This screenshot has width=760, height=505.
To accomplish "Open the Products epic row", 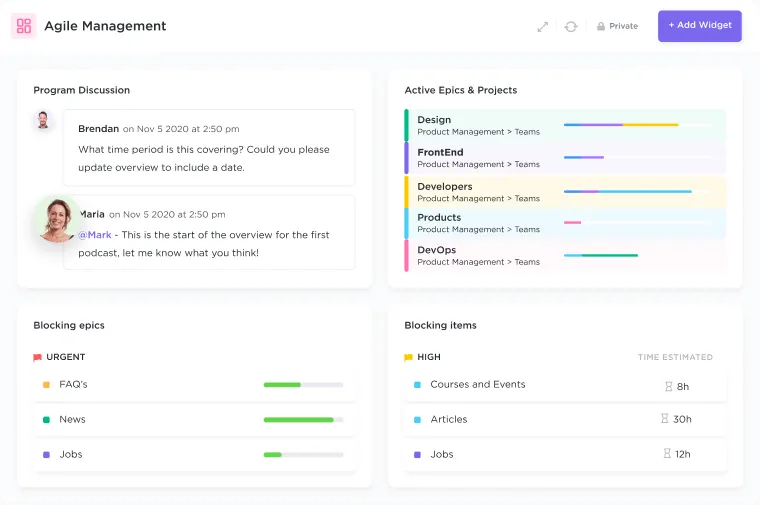I will pyautogui.click(x=565, y=223).
